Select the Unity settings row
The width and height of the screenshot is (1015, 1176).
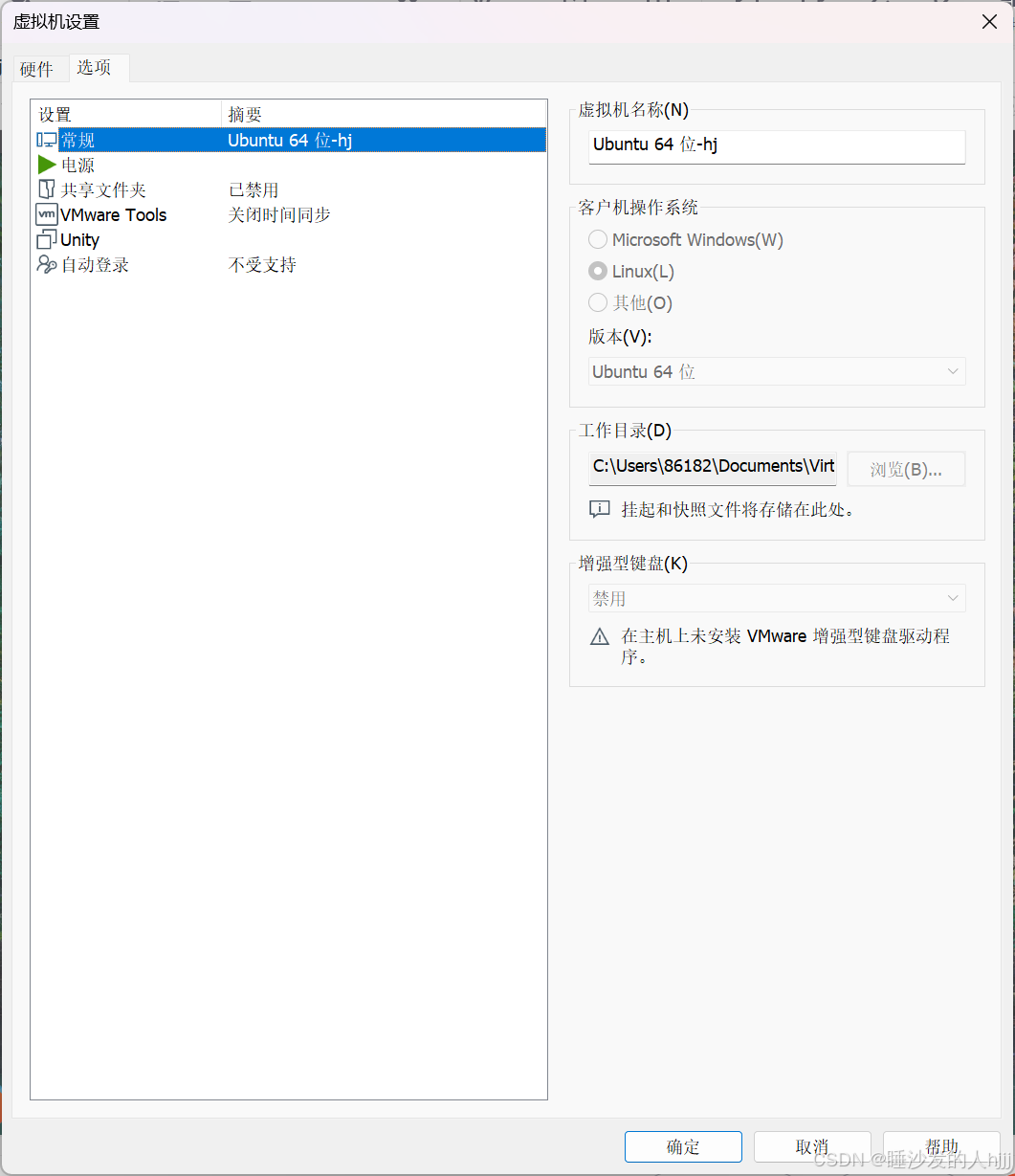point(290,240)
